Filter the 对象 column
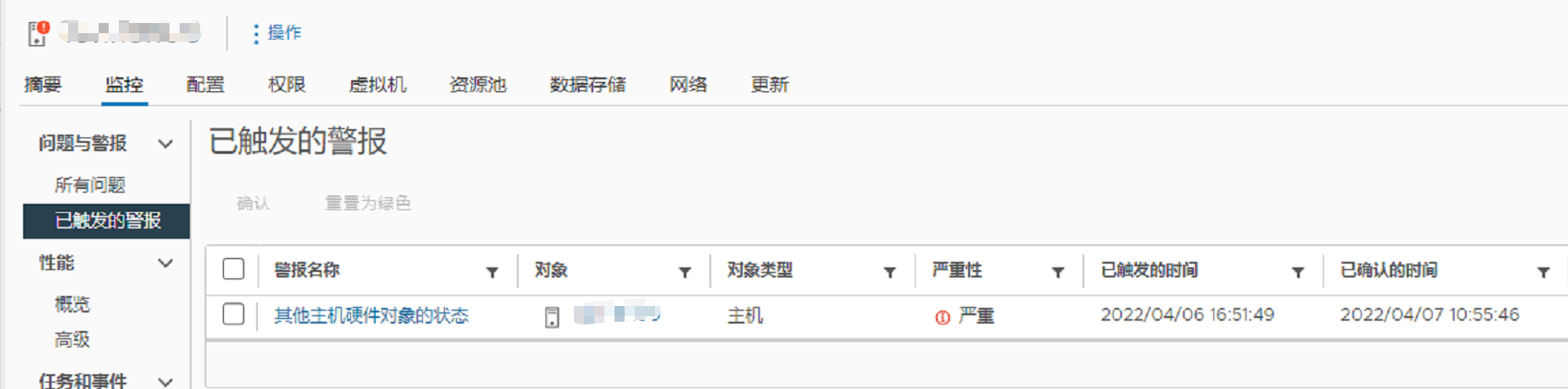Image resolution: width=1568 pixels, height=389 pixels. [685, 272]
